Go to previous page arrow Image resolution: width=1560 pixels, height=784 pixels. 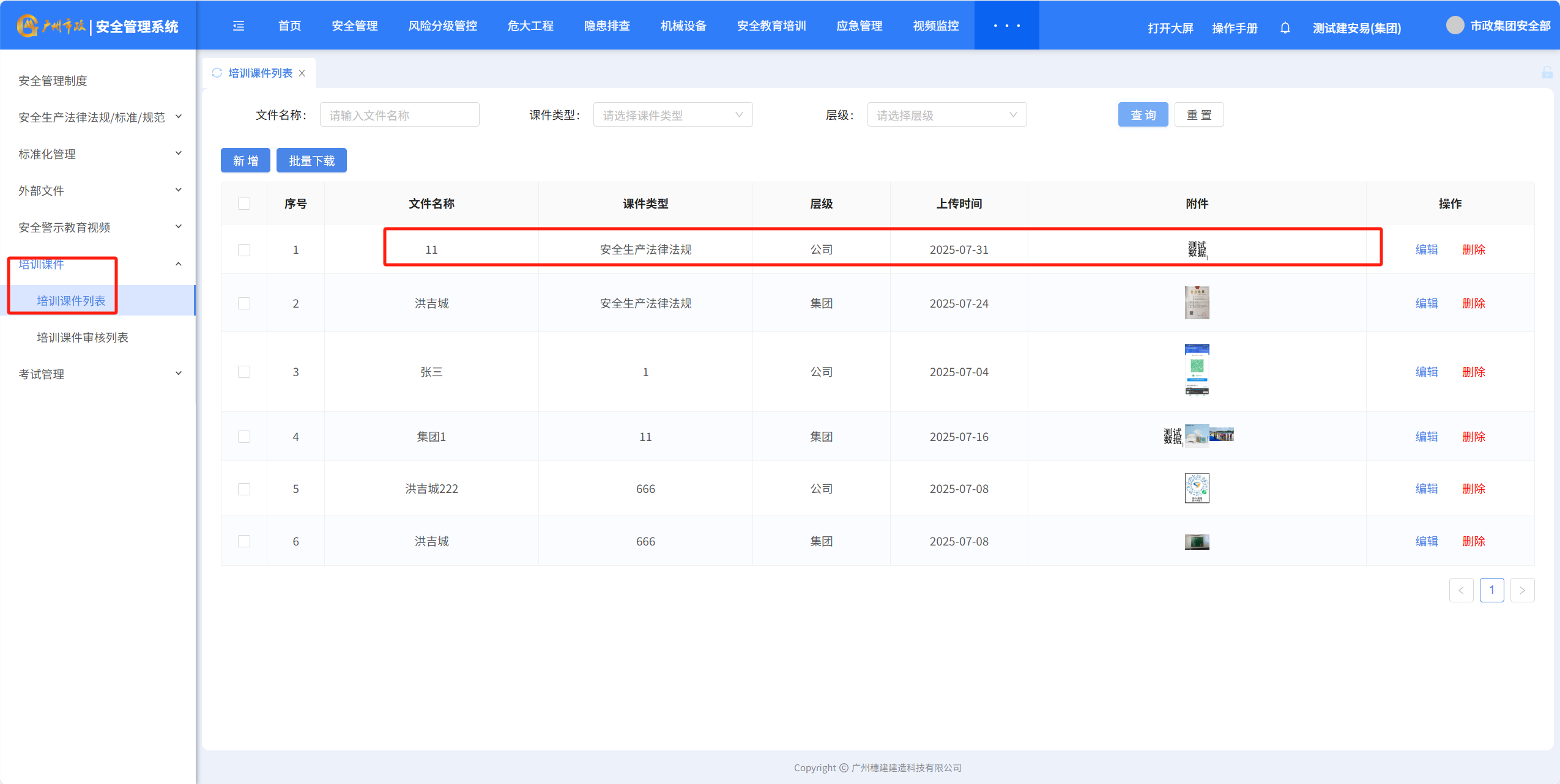(x=1461, y=590)
